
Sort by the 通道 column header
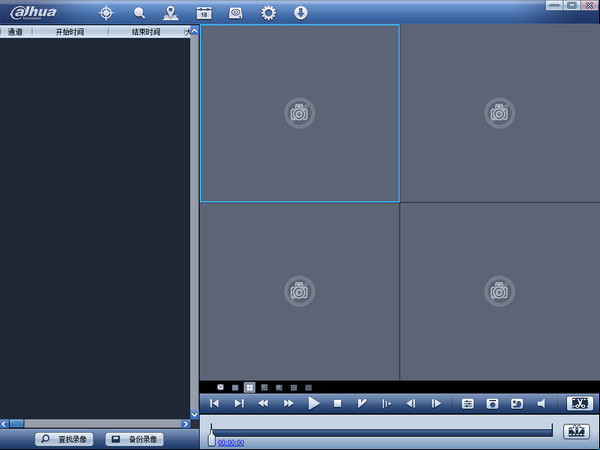point(15,32)
